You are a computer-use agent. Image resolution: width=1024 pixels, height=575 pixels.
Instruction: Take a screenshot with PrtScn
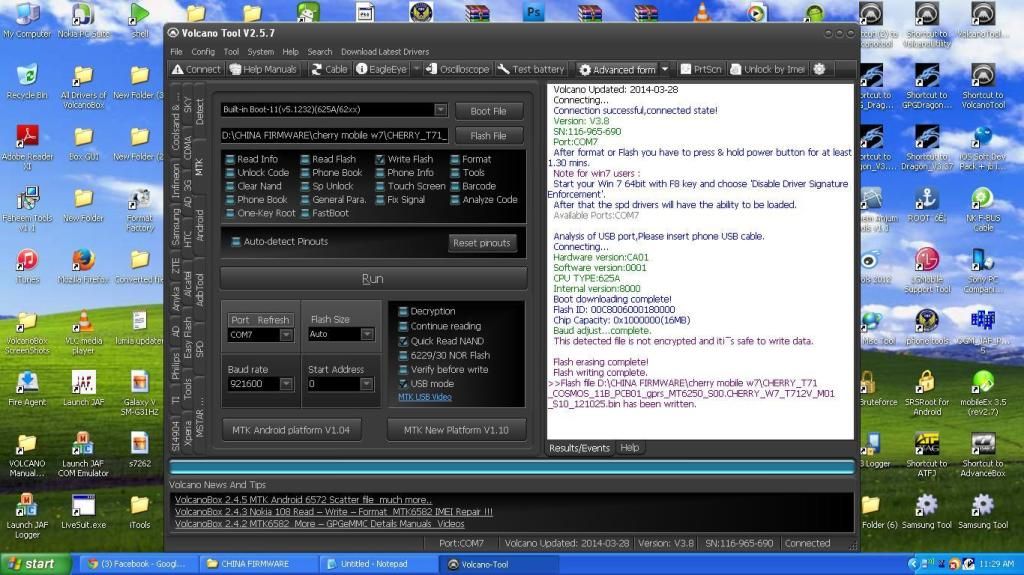(x=701, y=69)
